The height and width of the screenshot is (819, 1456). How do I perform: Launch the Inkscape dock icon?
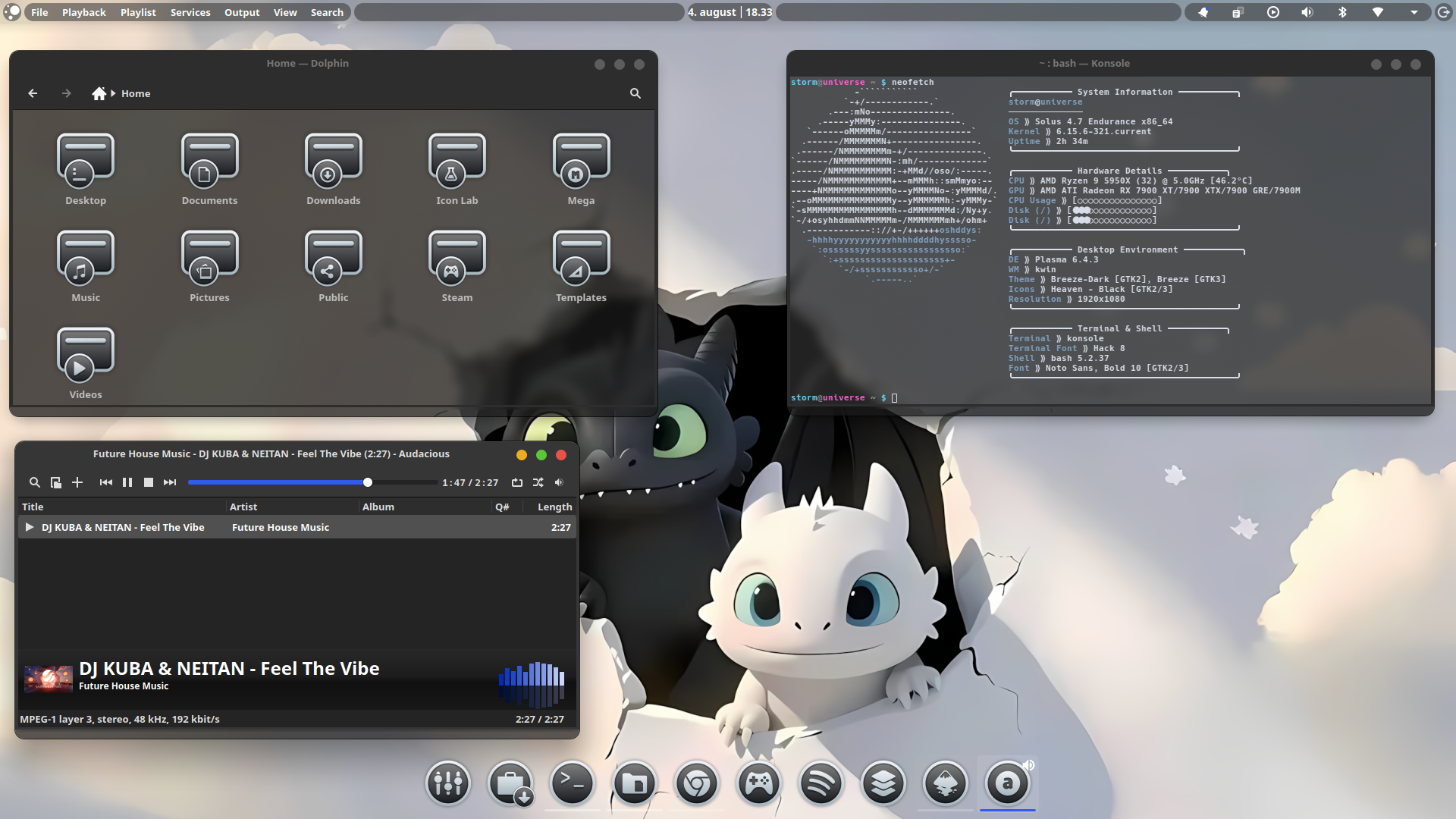946,783
